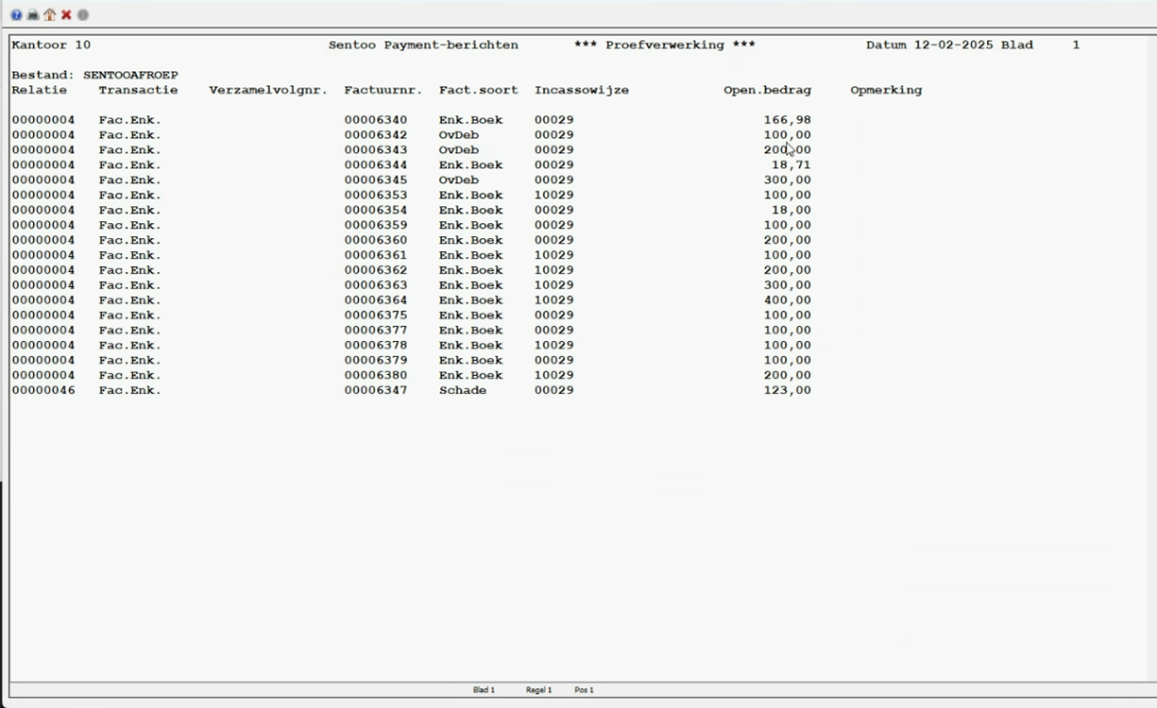
Task: Click the 166,98 open amount
Action: click(787, 120)
